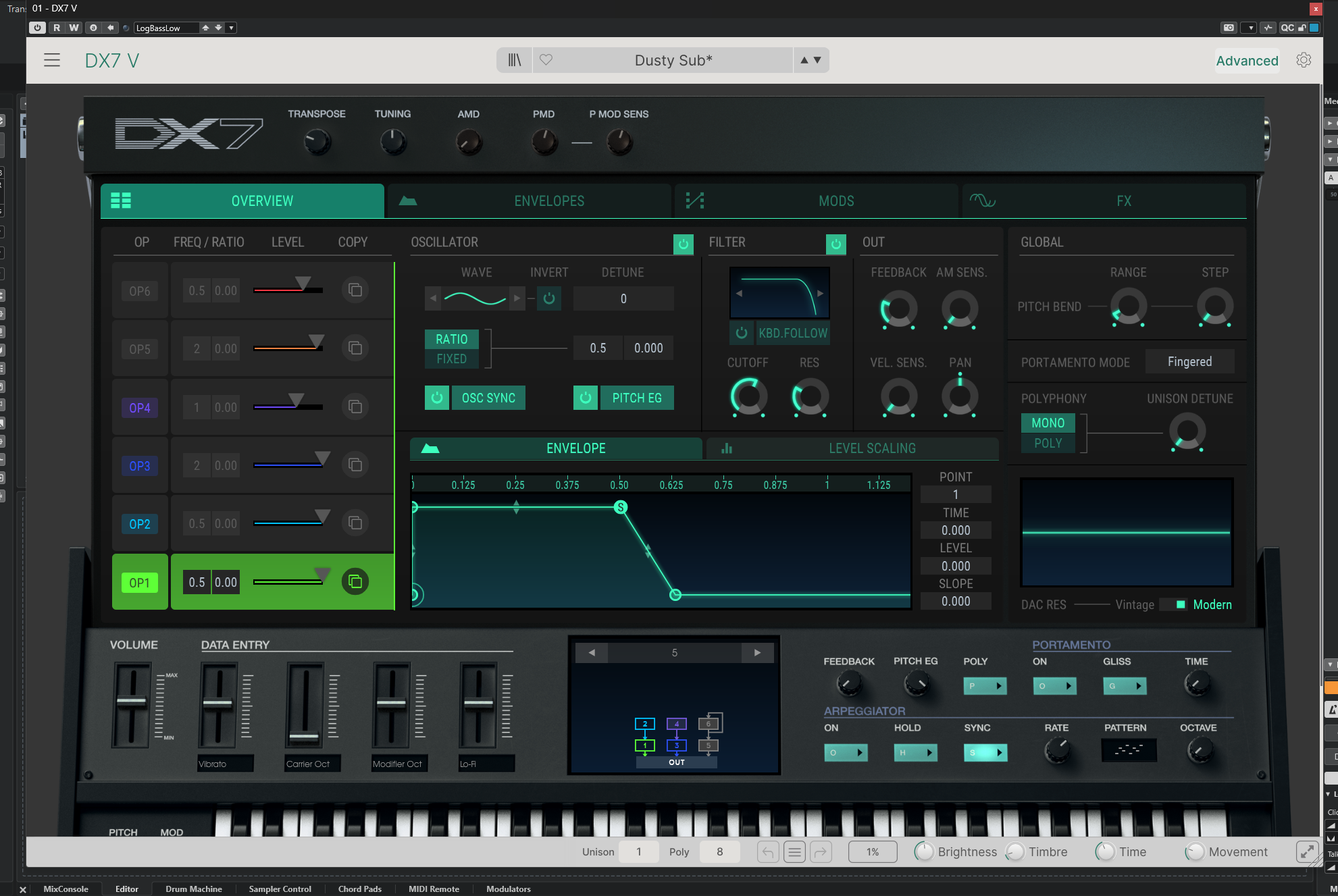Open the MixConsole tab in the host
1338x896 pixels.
click(x=66, y=889)
